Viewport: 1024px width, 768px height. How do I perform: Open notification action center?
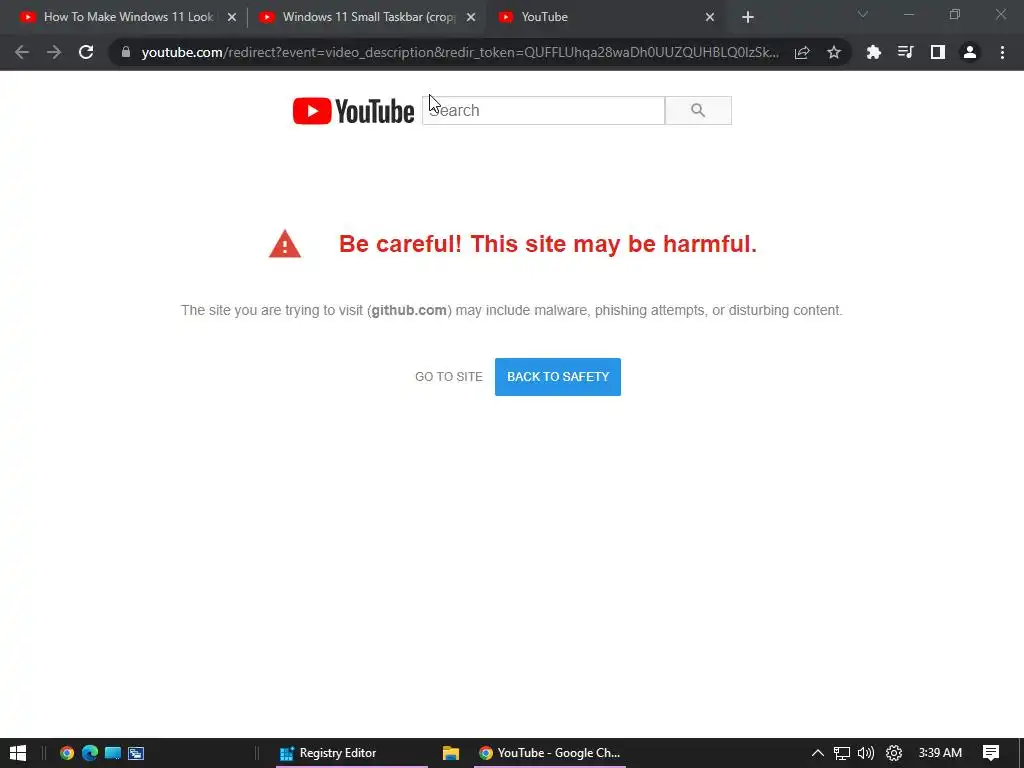pos(991,753)
